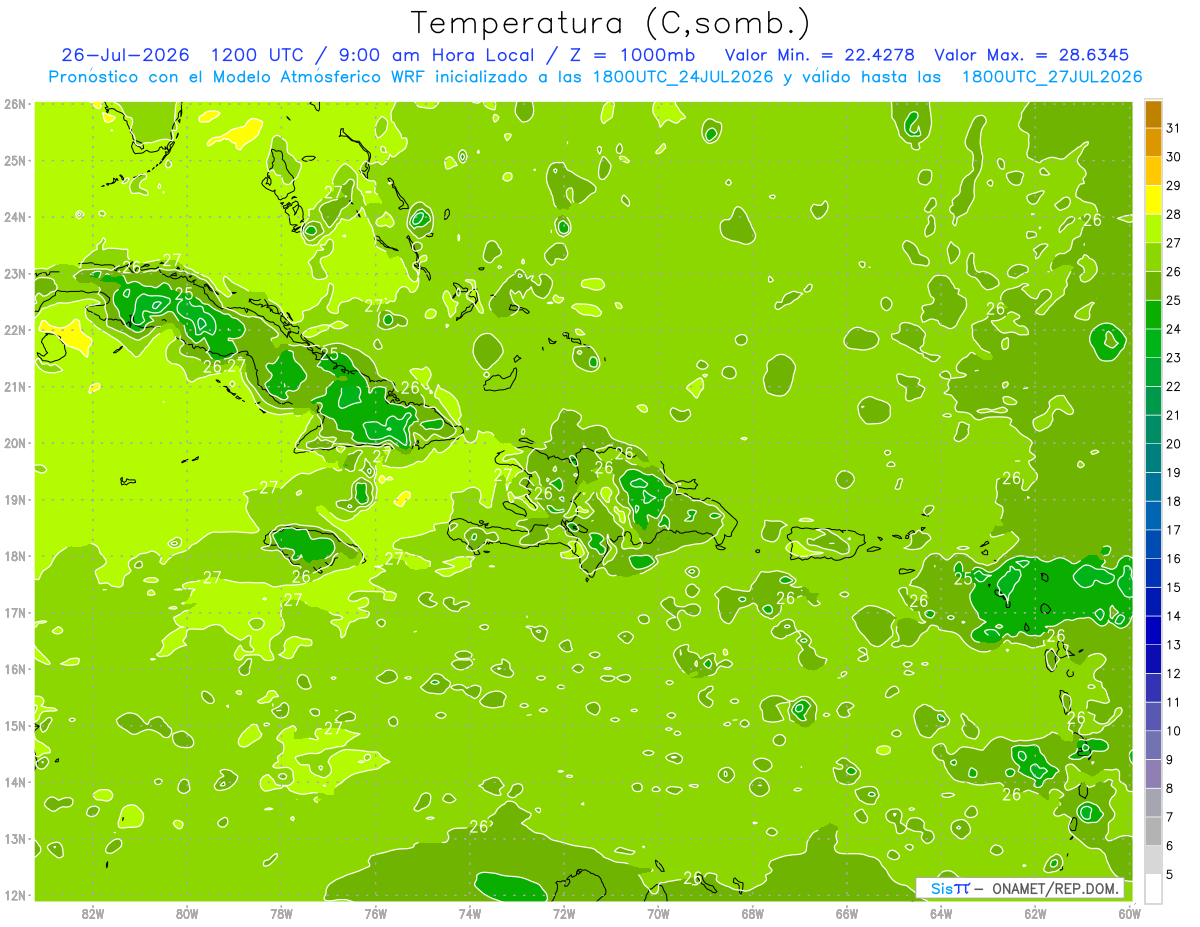The height and width of the screenshot is (927, 1200).
Task: Click the latitude axis label "22N"
Action: [x=15, y=330]
